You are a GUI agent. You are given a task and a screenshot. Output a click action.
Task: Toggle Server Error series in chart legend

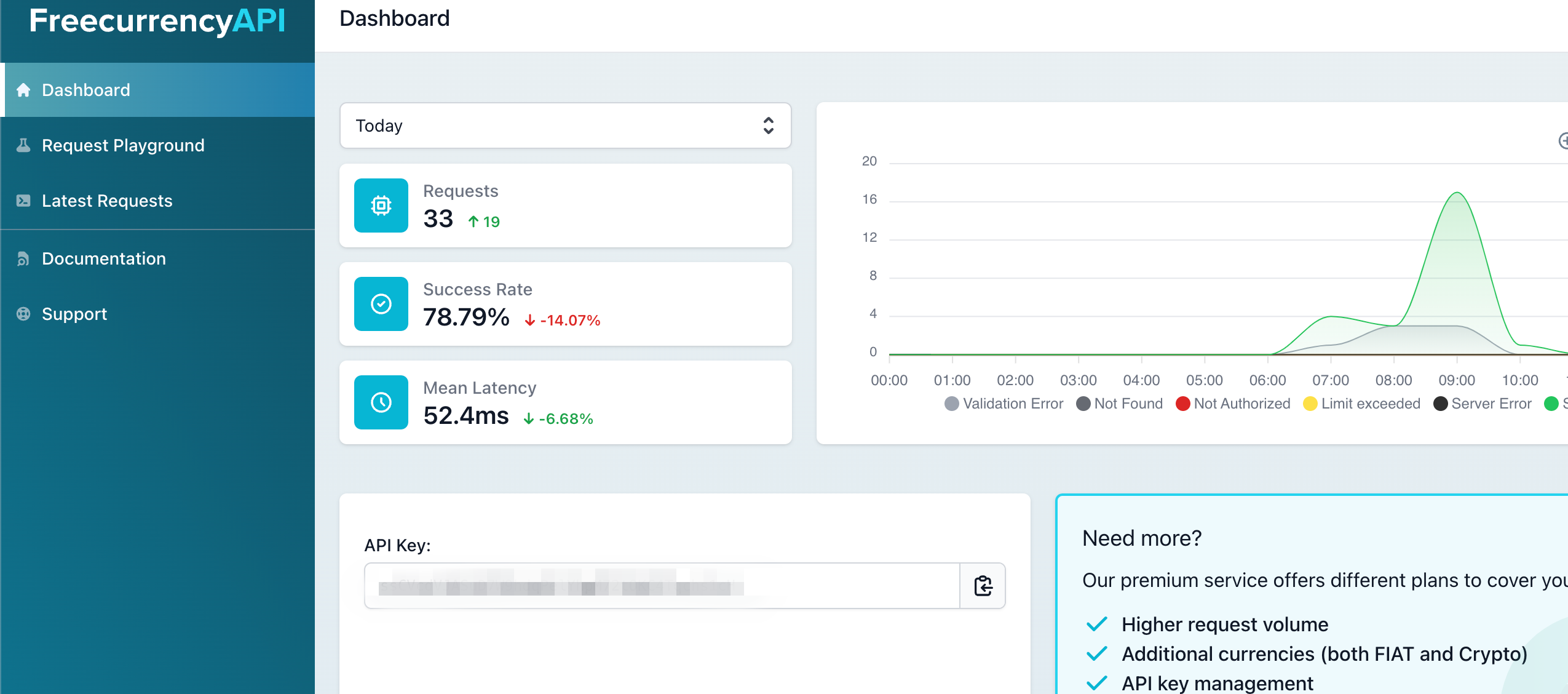pyautogui.click(x=1482, y=404)
